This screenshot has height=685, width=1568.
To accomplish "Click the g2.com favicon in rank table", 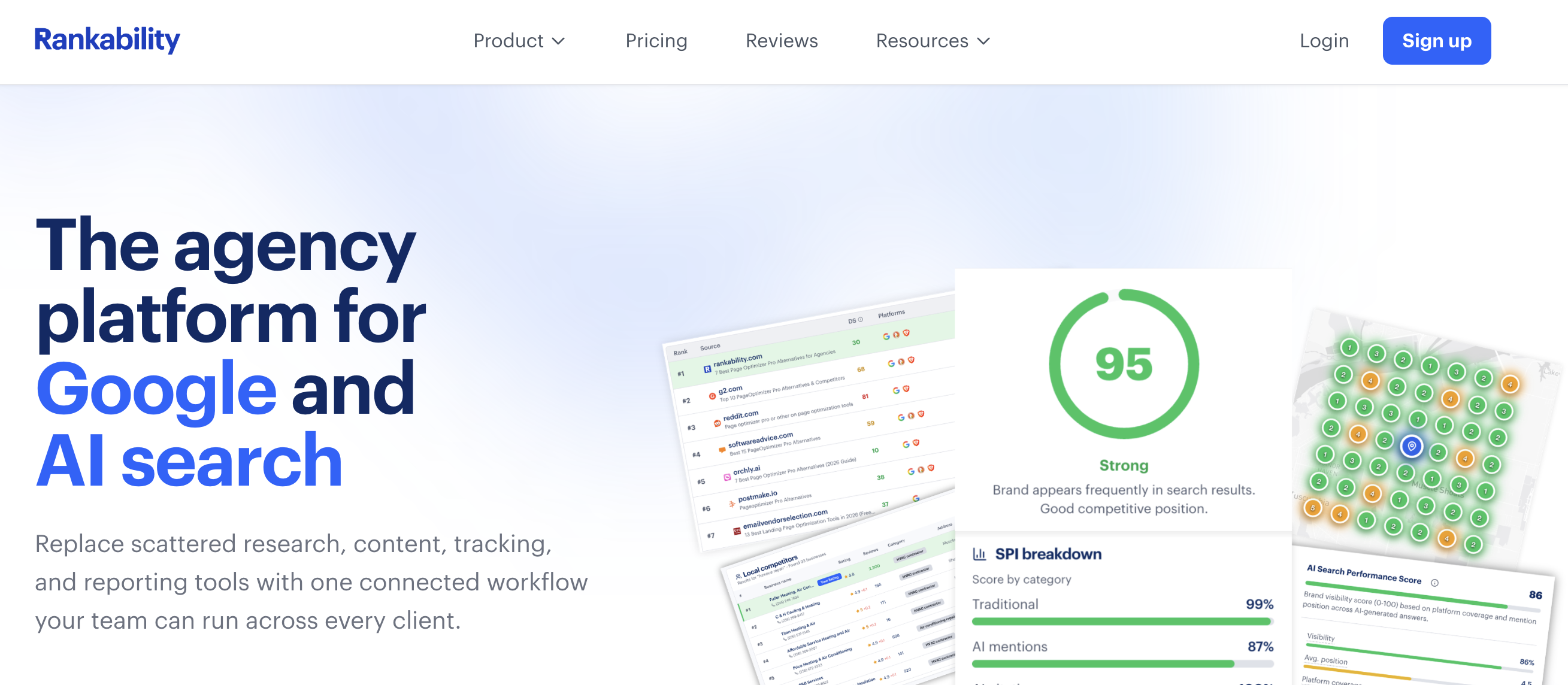I will (x=712, y=396).
